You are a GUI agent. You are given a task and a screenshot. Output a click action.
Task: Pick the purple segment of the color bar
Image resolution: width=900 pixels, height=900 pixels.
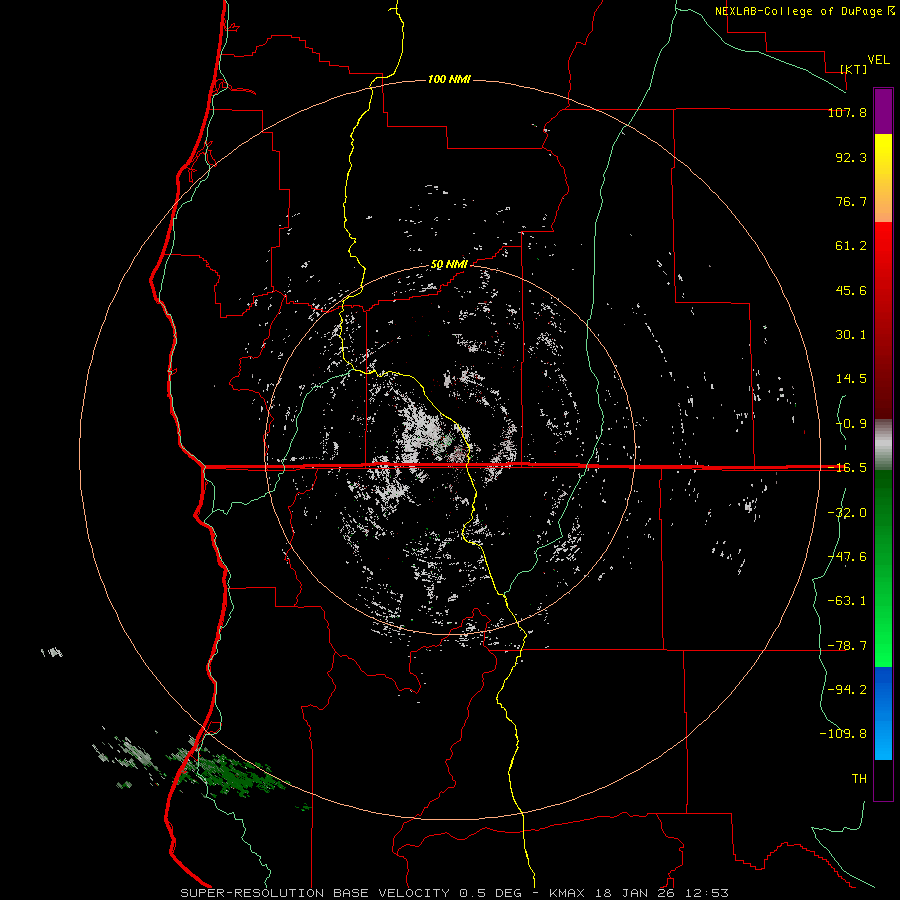(x=883, y=111)
